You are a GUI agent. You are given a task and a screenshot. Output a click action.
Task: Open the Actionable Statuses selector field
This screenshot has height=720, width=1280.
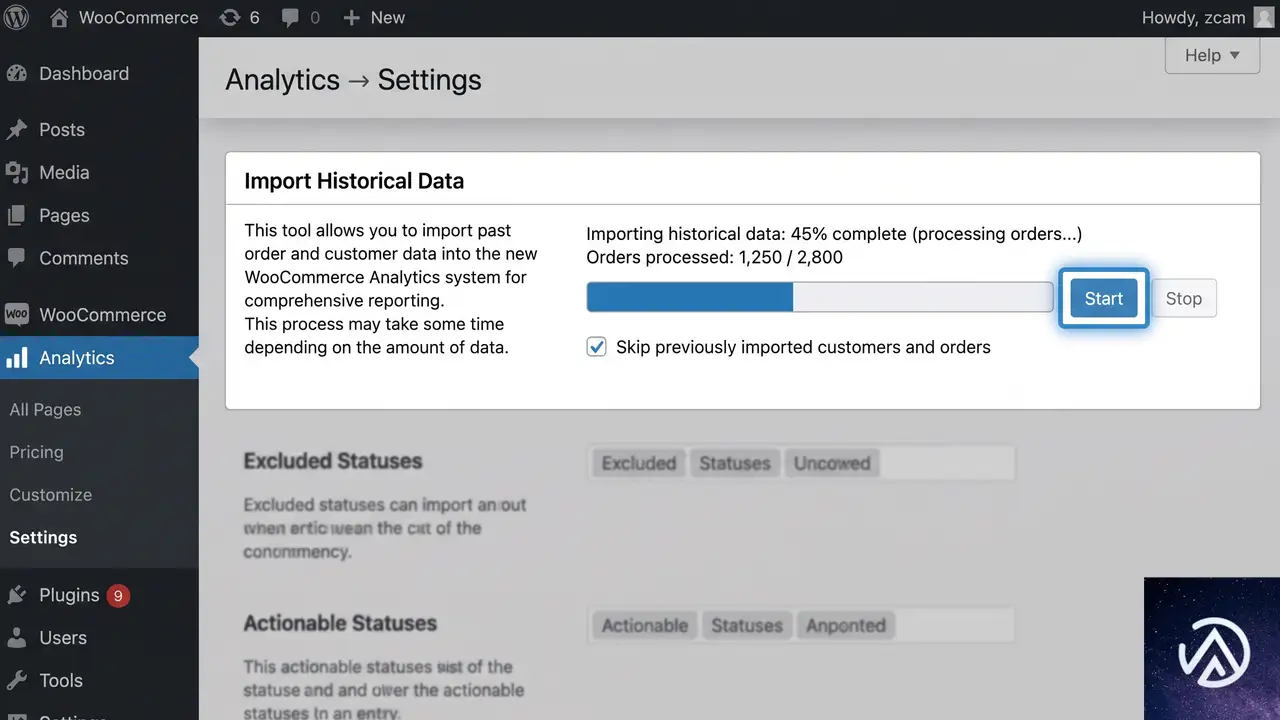[x=801, y=625]
